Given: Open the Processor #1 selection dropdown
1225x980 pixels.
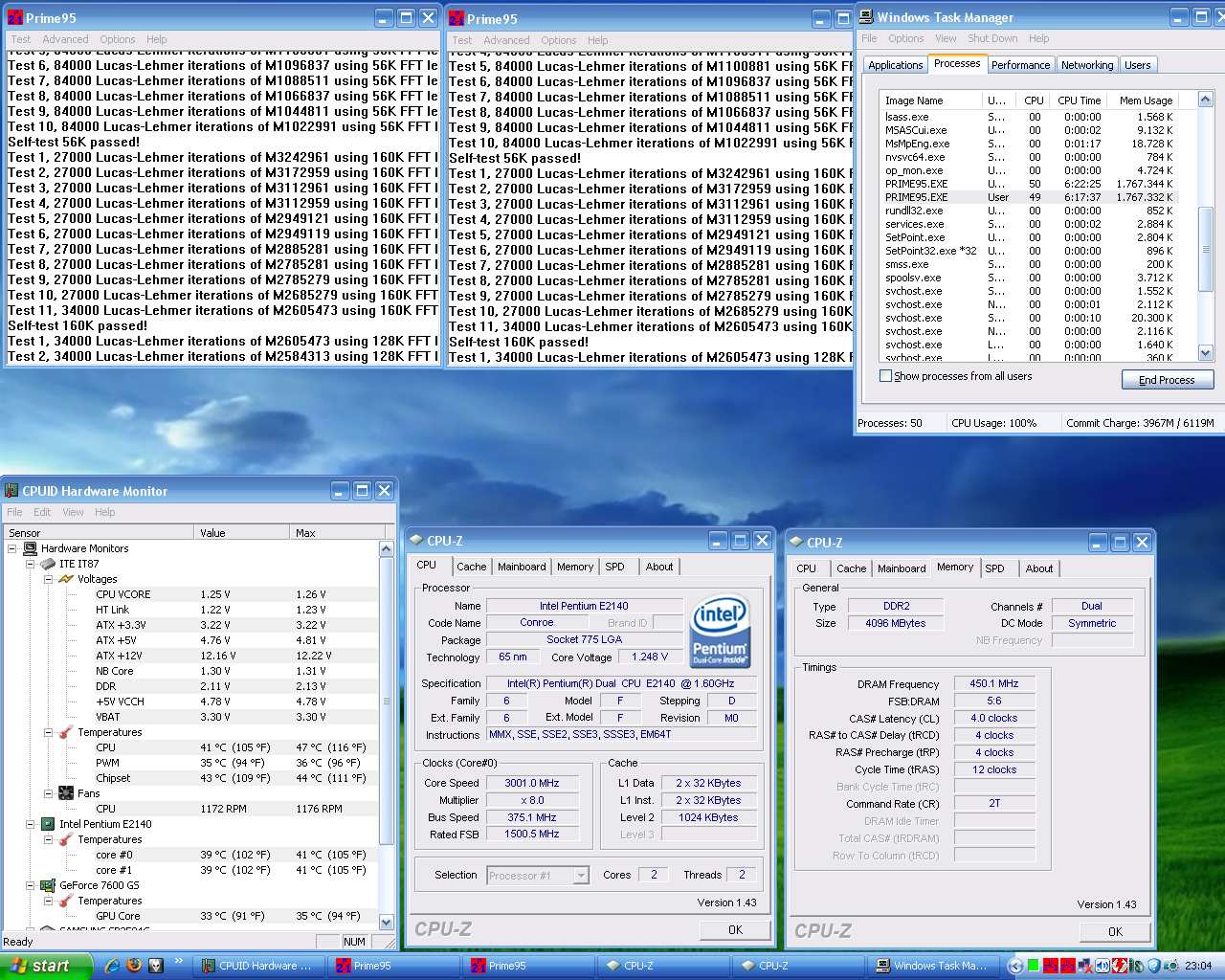Looking at the screenshot, I should 580,875.
